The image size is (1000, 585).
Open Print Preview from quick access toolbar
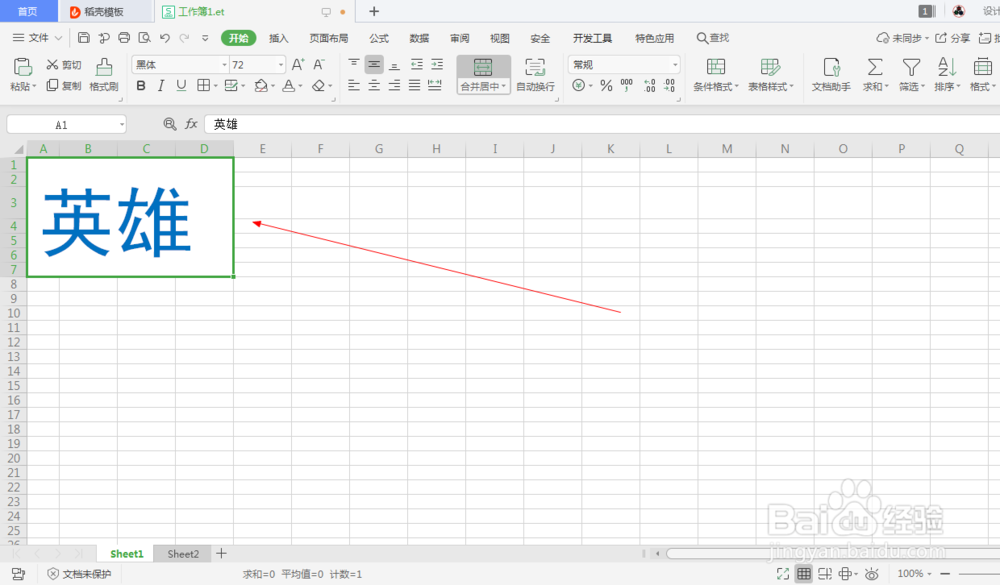click(x=145, y=38)
